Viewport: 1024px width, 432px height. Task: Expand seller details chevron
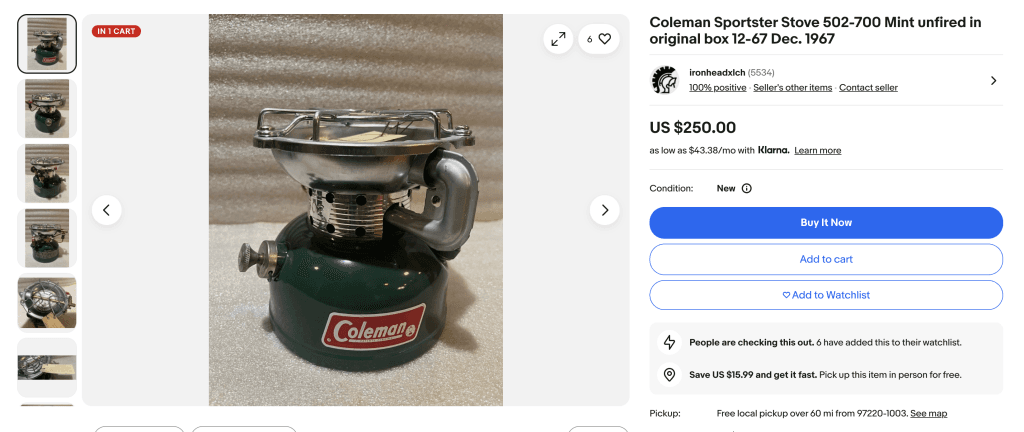coord(993,80)
